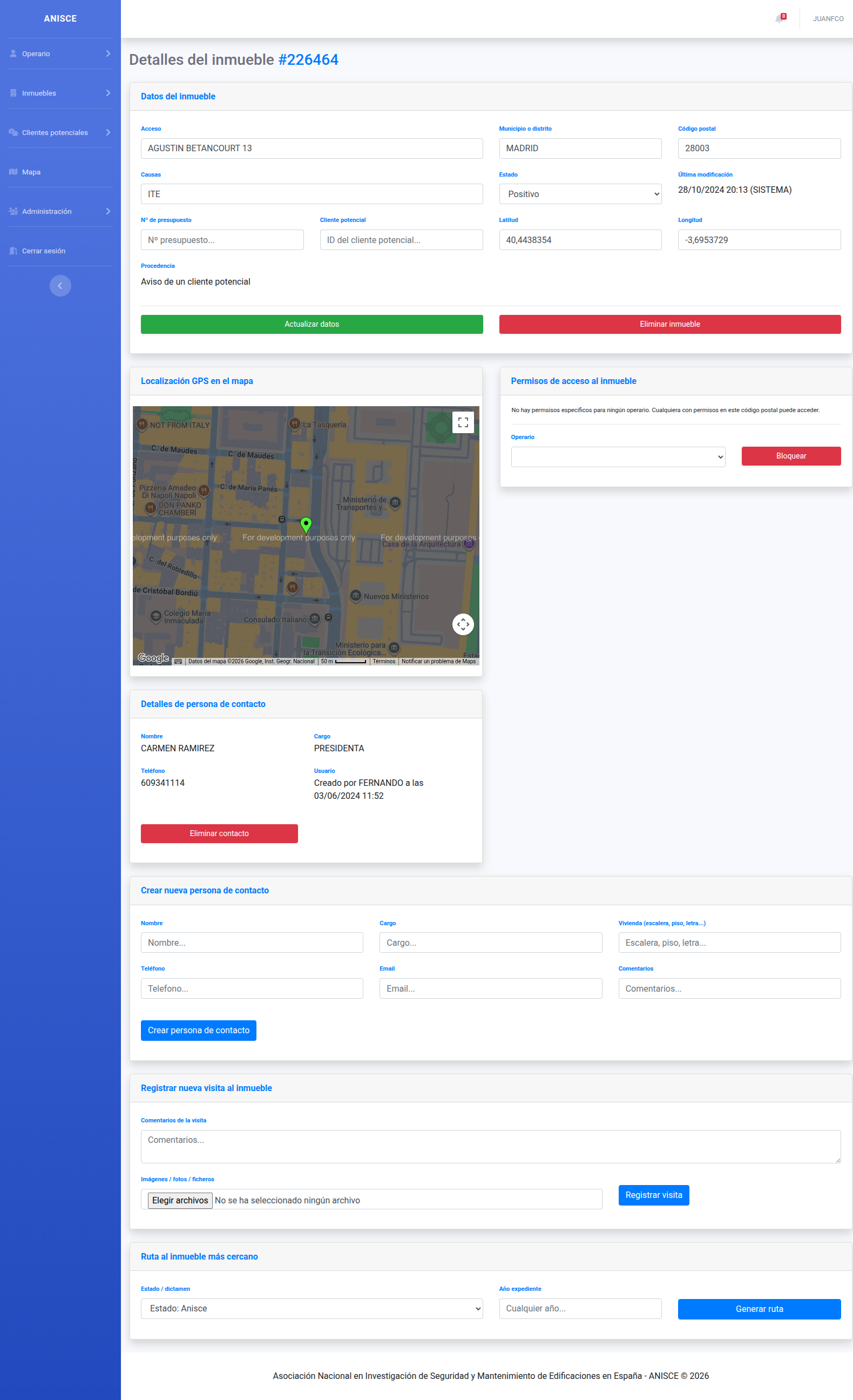Image resolution: width=853 pixels, height=1400 pixels.
Task: Click the Eliminar contacto button
Action: click(219, 833)
